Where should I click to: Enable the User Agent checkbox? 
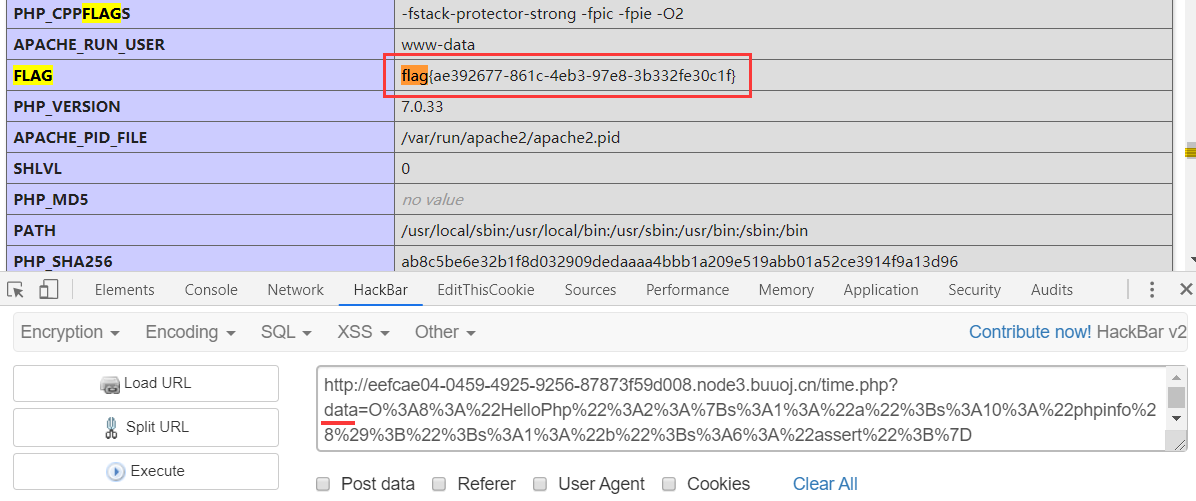[540, 484]
